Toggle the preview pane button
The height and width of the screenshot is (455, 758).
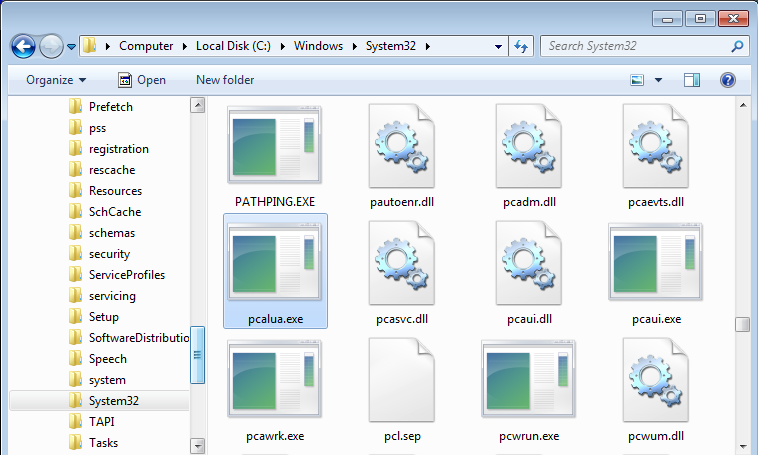point(692,80)
